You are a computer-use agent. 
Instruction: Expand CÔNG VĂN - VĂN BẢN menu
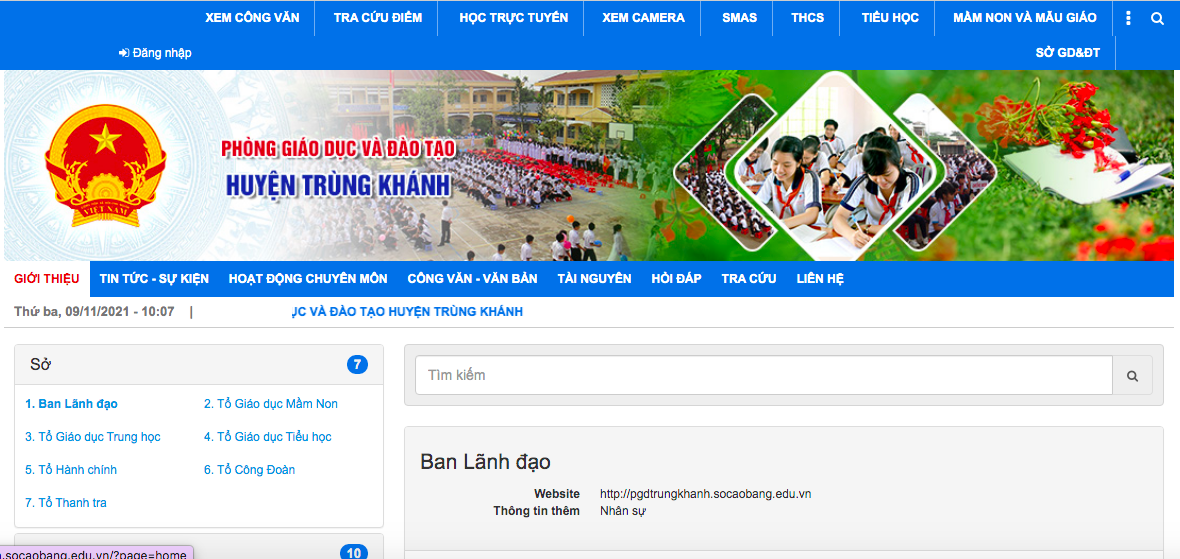coord(472,279)
